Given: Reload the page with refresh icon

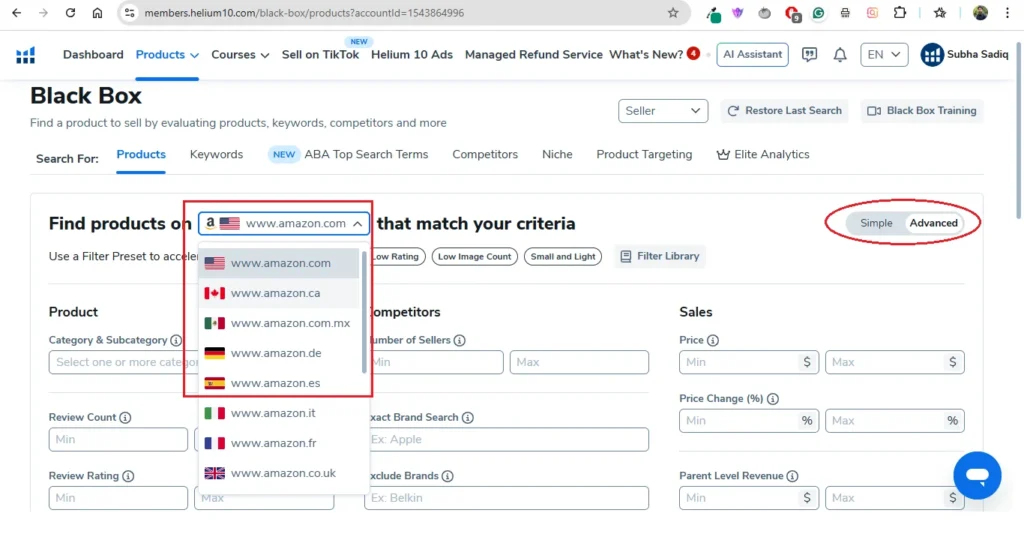Looking at the screenshot, I should pyautogui.click(x=70, y=13).
